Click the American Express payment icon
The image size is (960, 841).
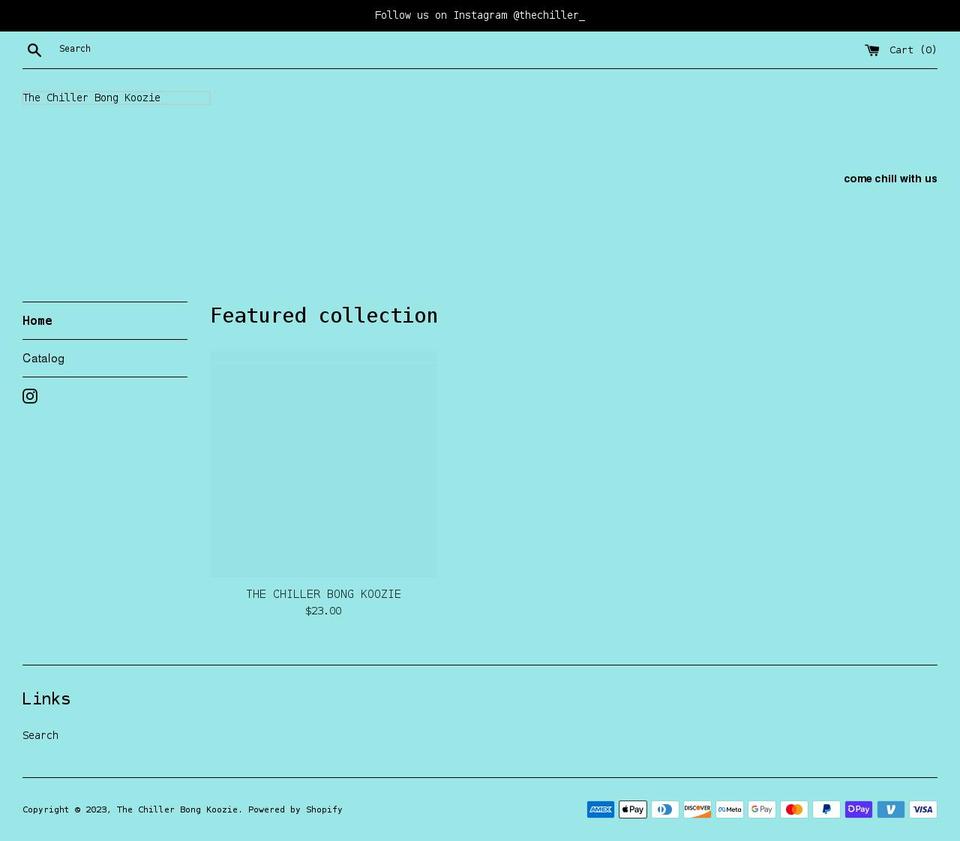(600, 809)
